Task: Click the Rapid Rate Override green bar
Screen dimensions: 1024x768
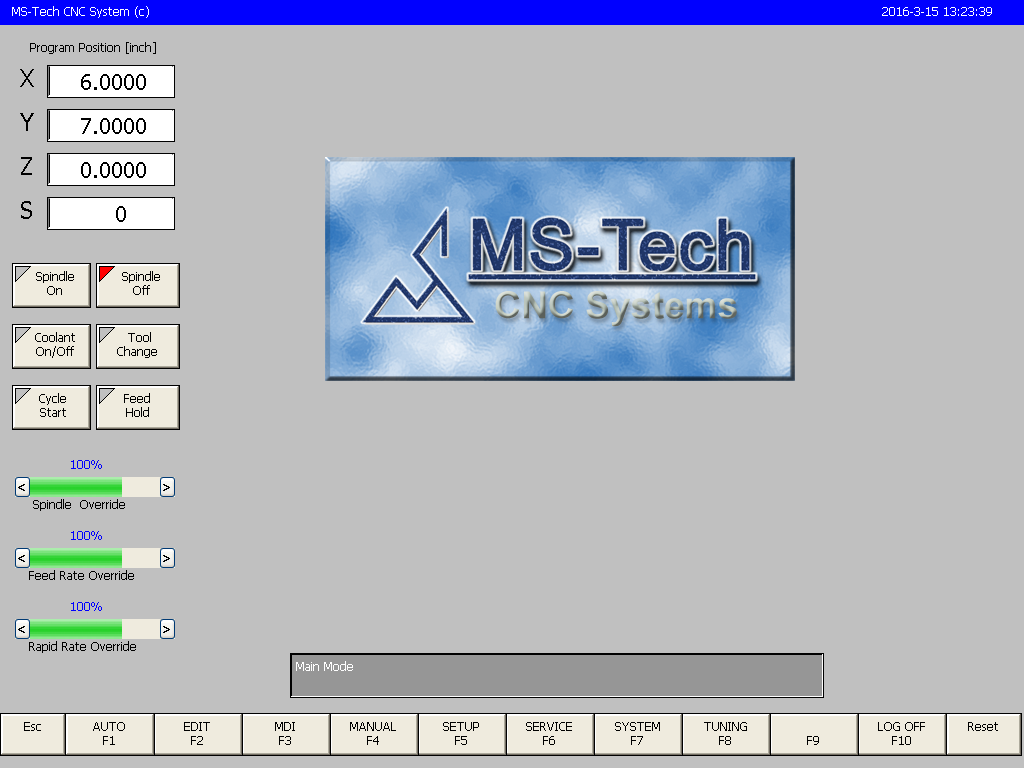Action: 76,629
